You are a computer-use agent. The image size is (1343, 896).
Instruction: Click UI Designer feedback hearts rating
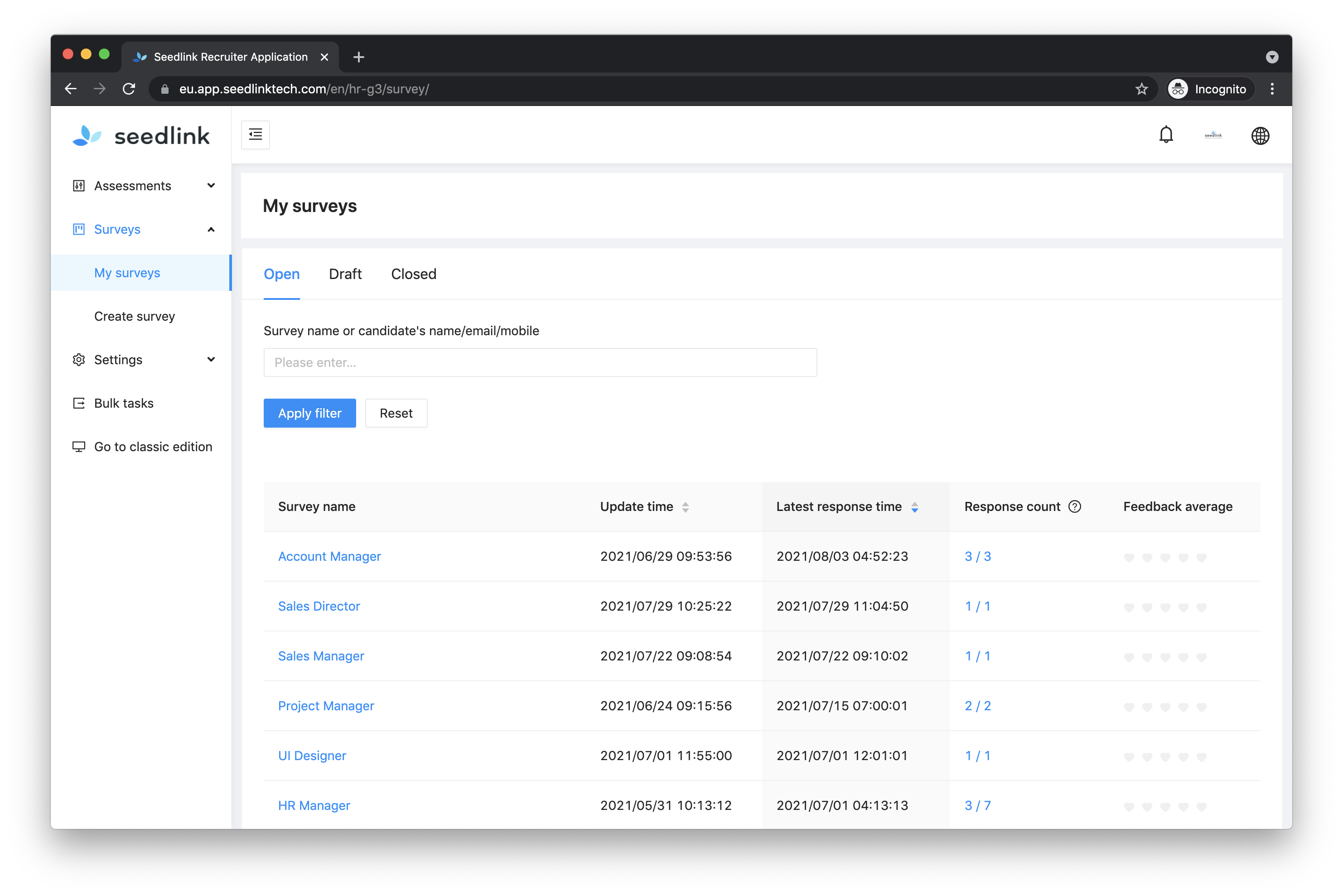[1164, 756]
